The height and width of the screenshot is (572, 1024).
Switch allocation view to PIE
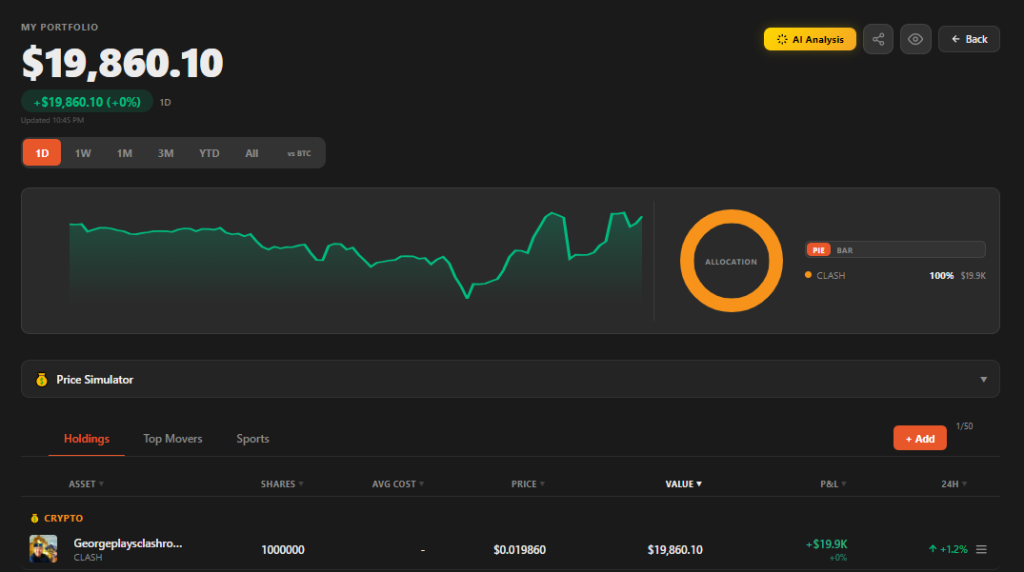click(x=818, y=250)
